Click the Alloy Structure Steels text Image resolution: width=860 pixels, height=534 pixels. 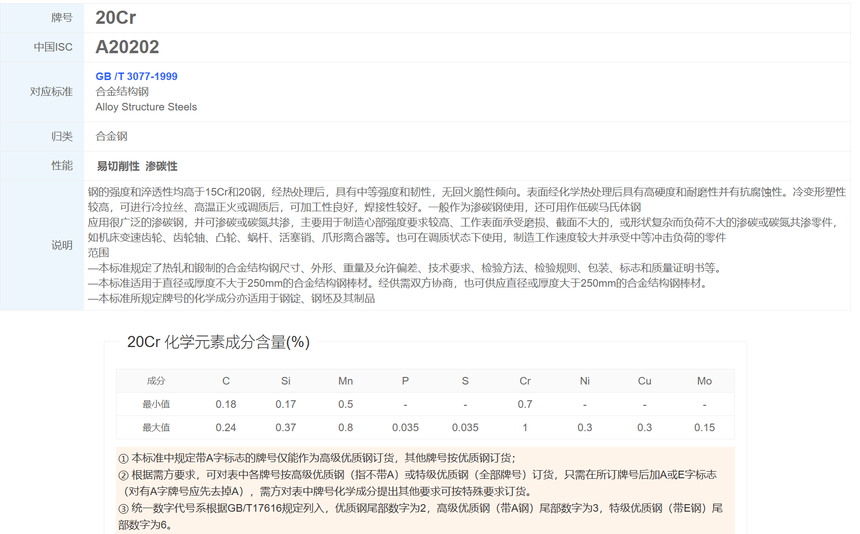click(x=146, y=107)
